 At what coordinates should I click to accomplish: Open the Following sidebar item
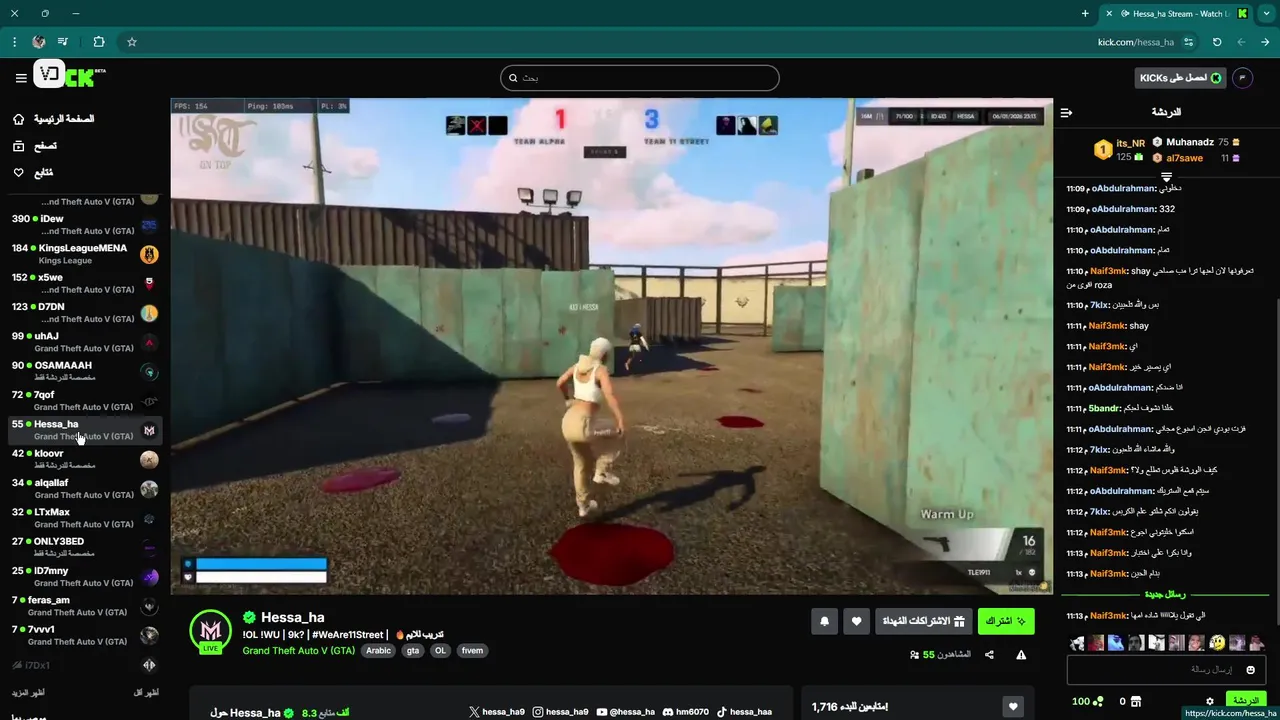pos(35,172)
